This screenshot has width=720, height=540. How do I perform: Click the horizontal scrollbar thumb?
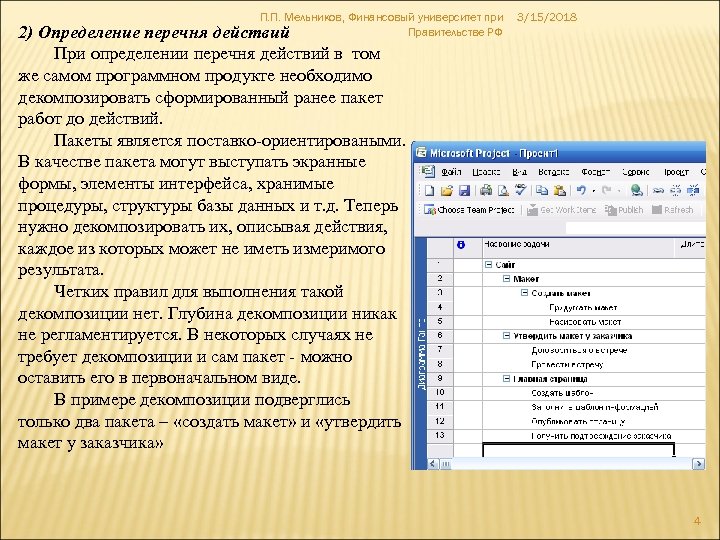446,464
